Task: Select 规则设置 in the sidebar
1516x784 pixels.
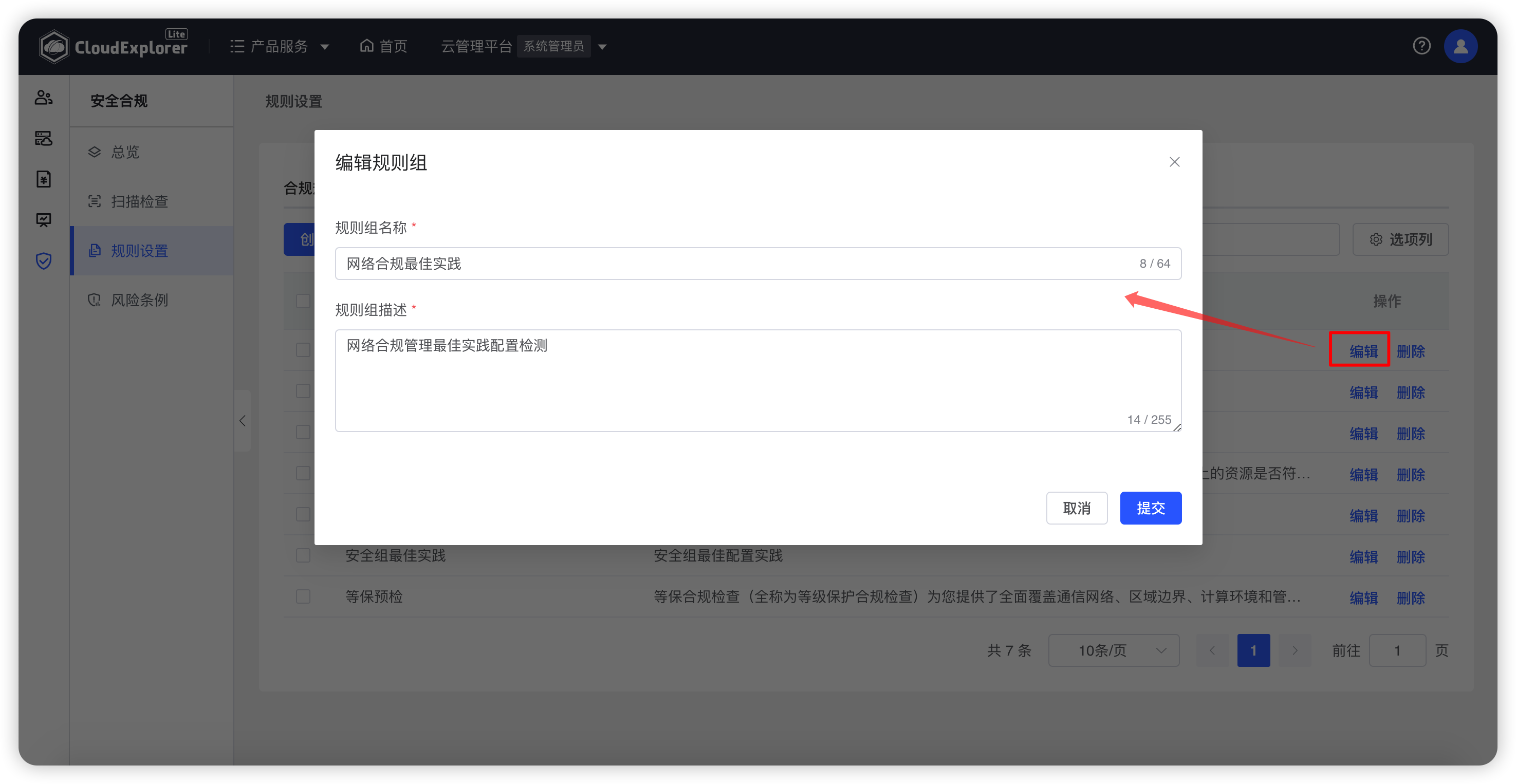Action: tap(151, 251)
